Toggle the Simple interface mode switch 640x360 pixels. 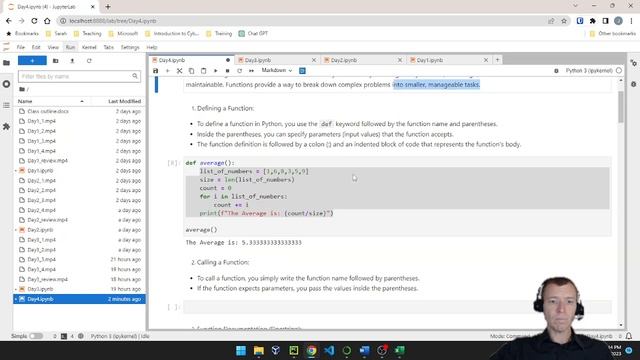(36, 336)
